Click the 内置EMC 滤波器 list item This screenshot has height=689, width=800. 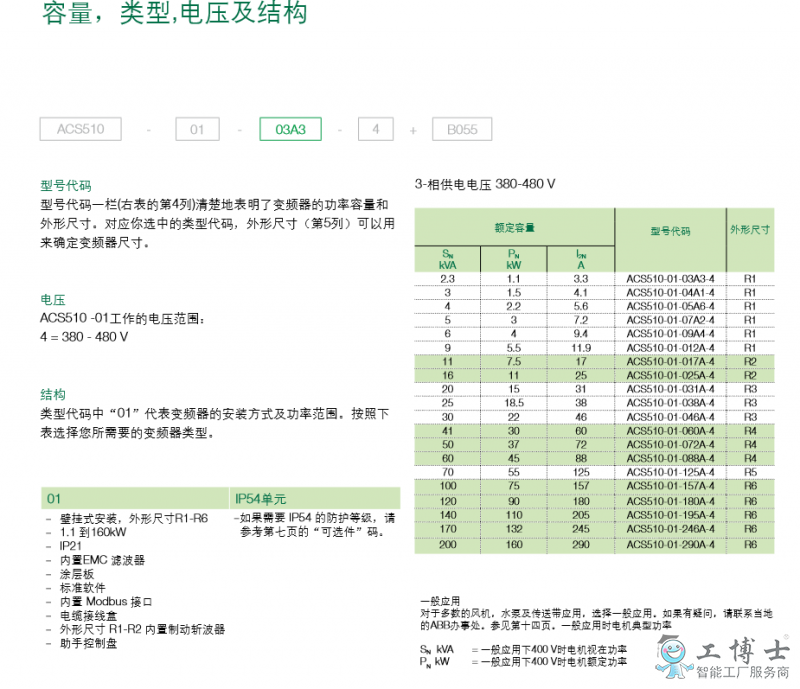[102, 560]
